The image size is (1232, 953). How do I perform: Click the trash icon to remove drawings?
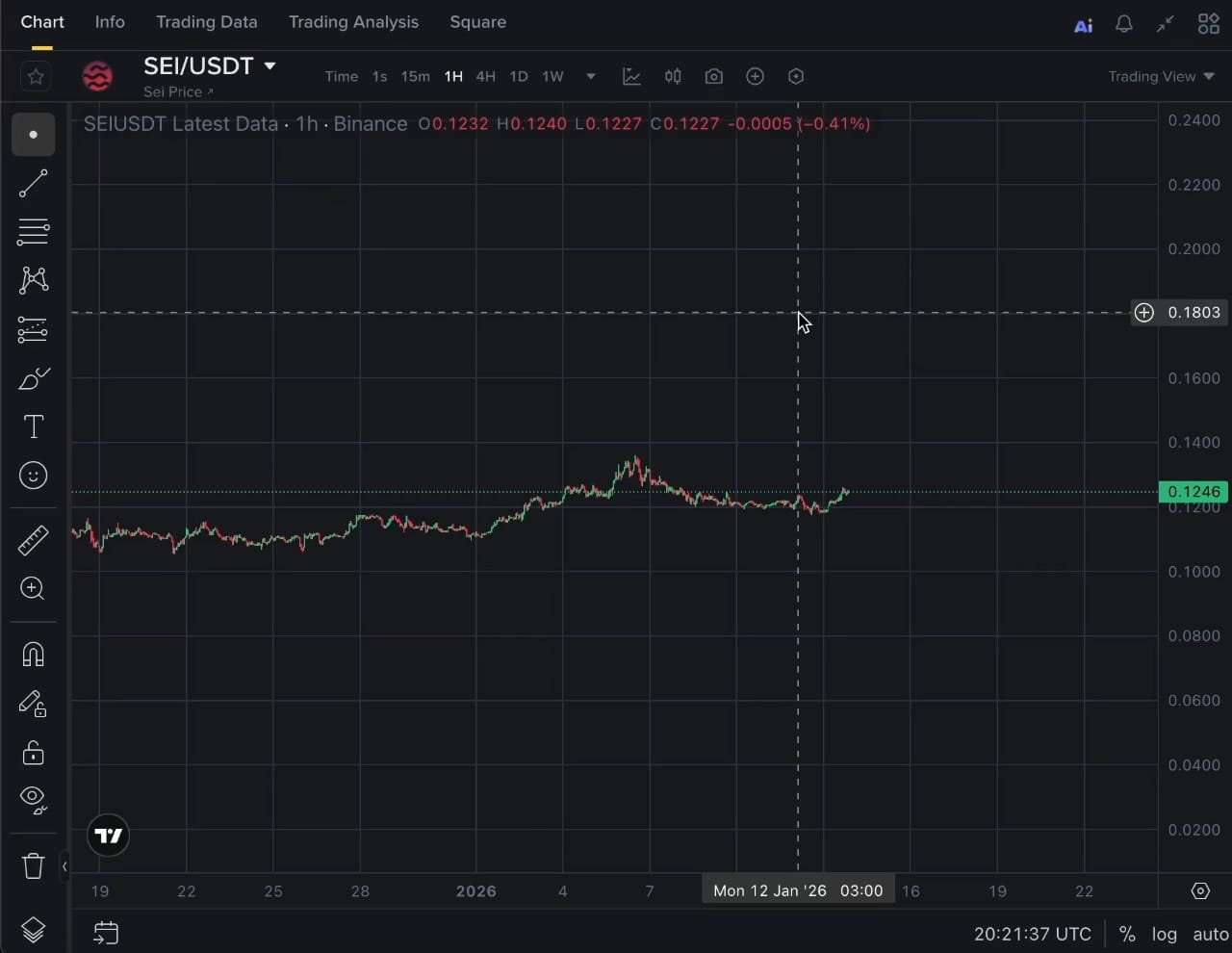33,865
